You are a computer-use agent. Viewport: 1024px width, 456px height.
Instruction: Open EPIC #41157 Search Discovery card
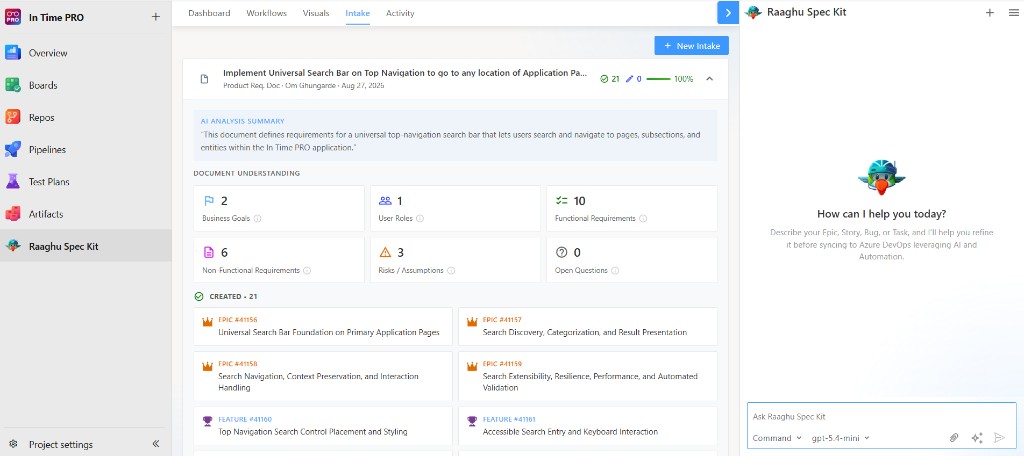588,327
